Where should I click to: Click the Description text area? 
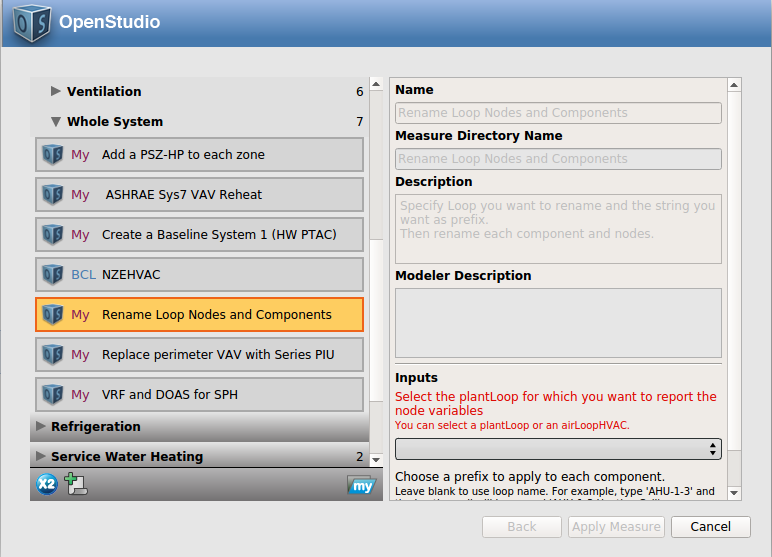tap(558, 229)
